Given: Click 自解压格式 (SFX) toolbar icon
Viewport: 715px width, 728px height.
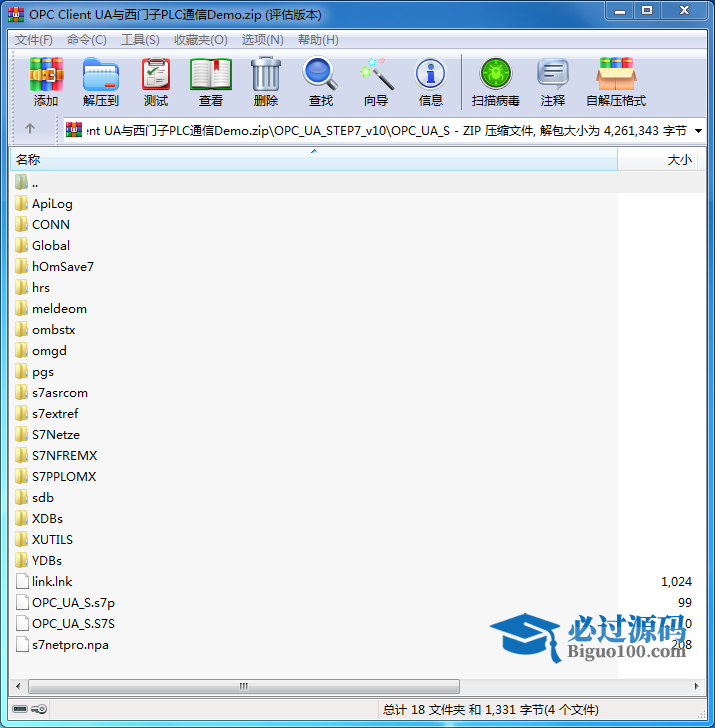Looking at the screenshot, I should click(x=616, y=82).
